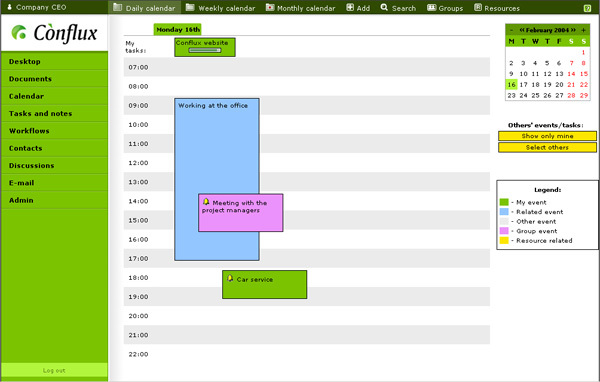The width and height of the screenshot is (600, 382).
Task: Click the 08:00 time slot label
Action: pos(138,87)
